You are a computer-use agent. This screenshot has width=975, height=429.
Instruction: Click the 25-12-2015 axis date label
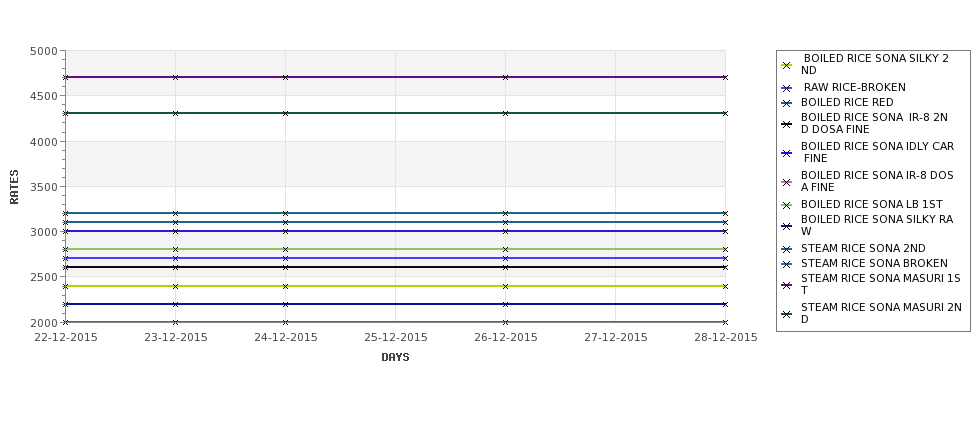[395, 338]
